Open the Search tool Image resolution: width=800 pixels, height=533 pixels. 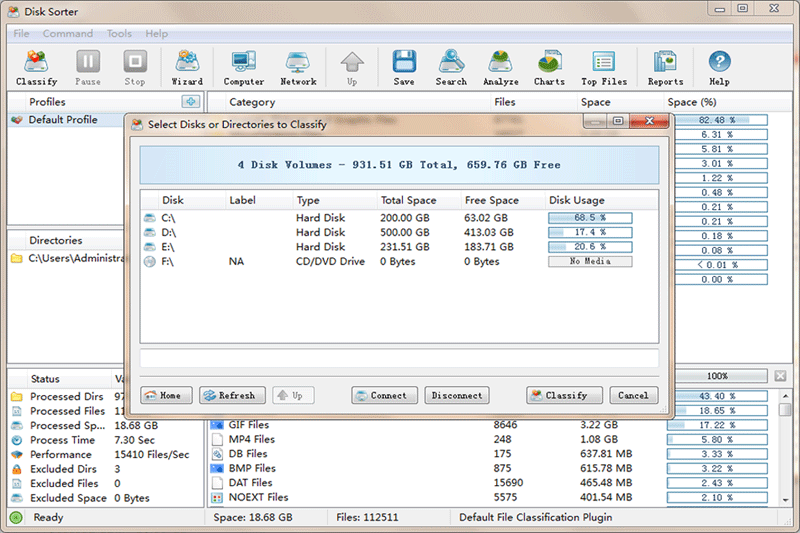[x=451, y=67]
